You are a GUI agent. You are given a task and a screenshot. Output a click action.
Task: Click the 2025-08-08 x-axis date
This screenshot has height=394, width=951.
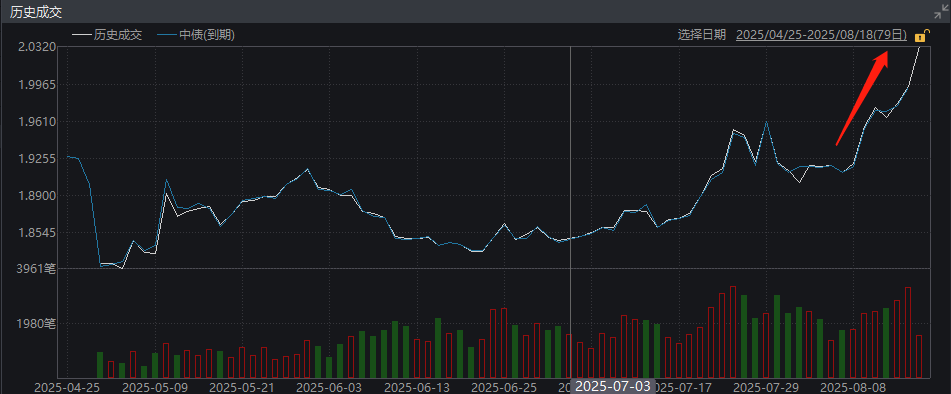click(x=853, y=387)
